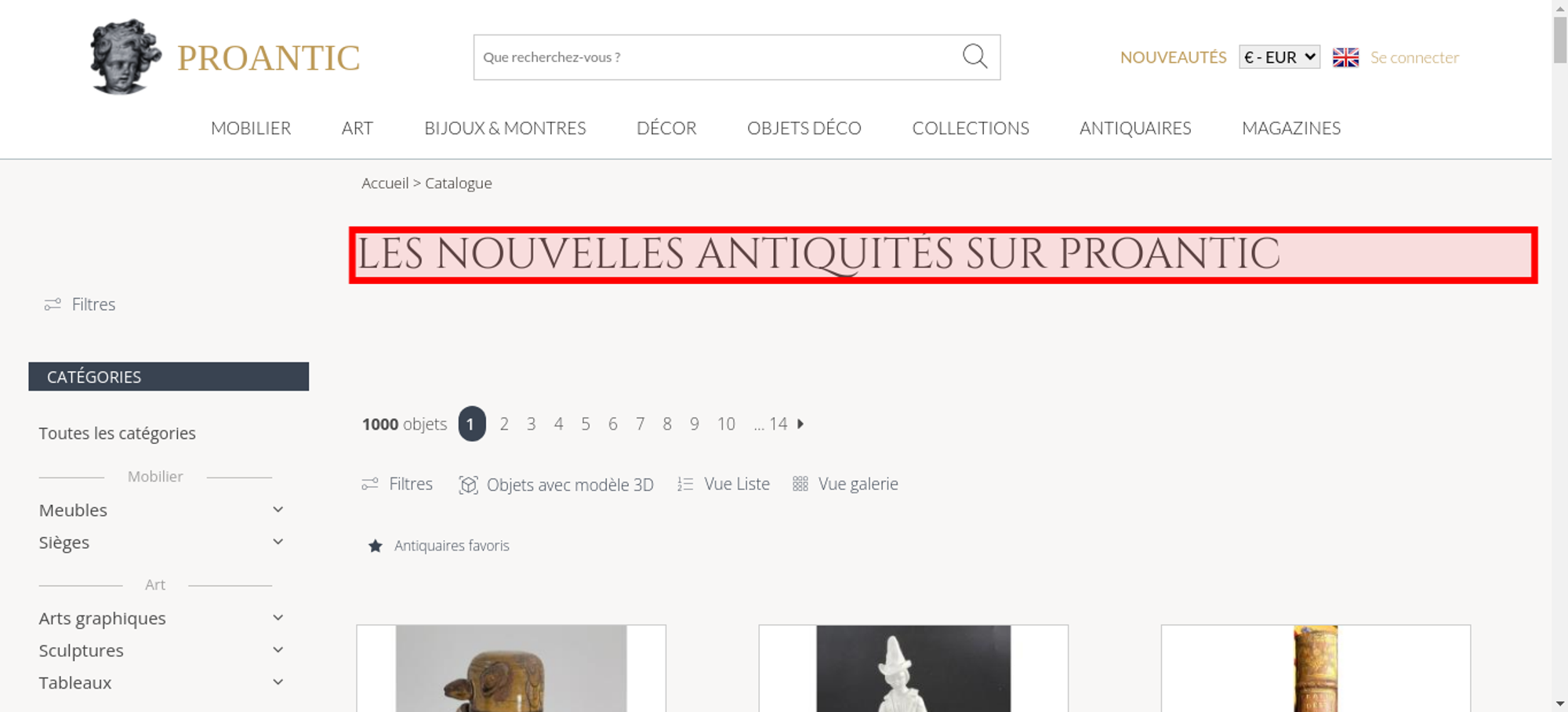Screen dimensions: 1568x712
Task: Filter objects with 3D model
Action: point(556,485)
